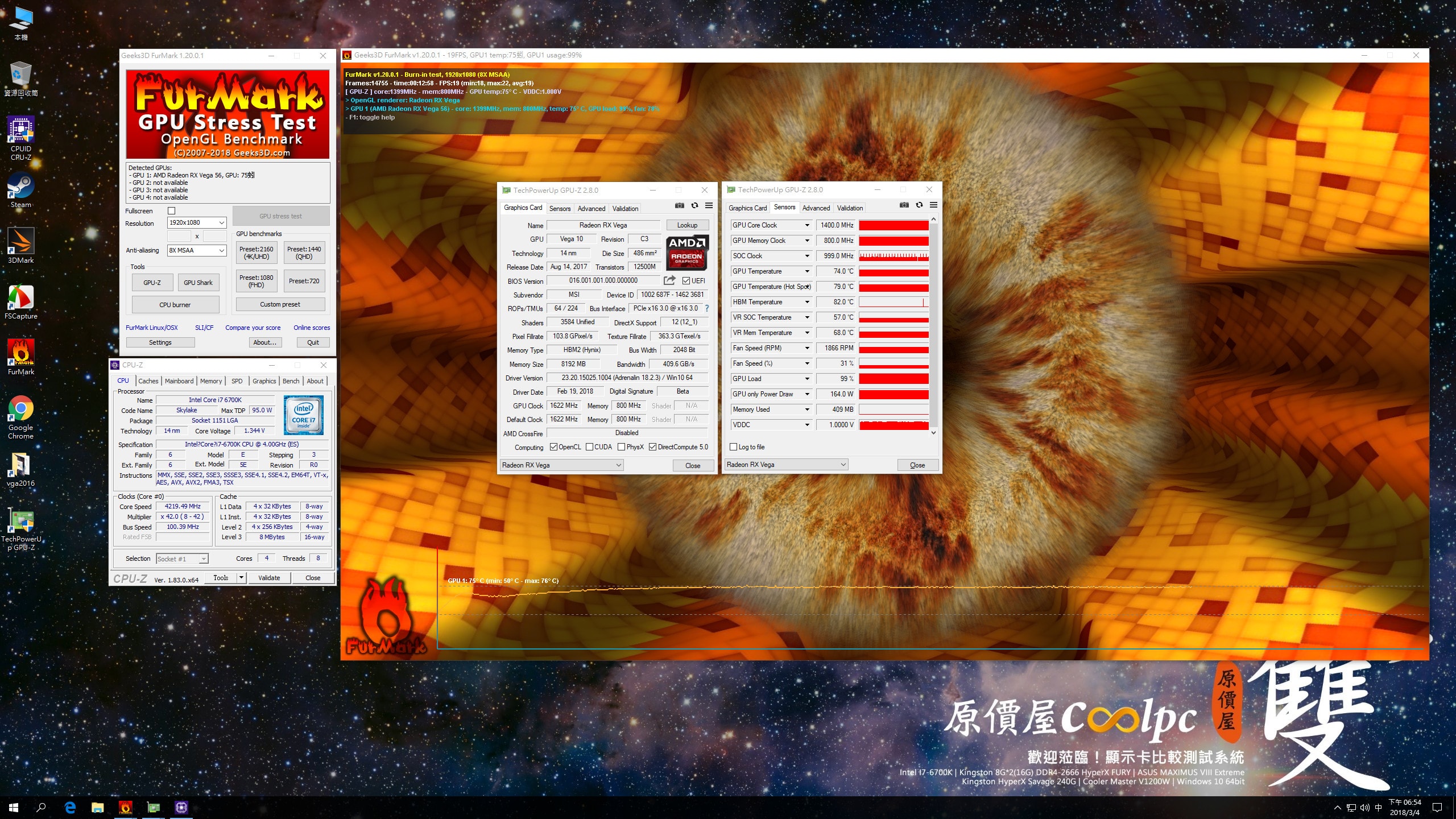Image resolution: width=1456 pixels, height=819 pixels.
Task: Click the GPU Core Clock sensor graph
Action: point(894,225)
